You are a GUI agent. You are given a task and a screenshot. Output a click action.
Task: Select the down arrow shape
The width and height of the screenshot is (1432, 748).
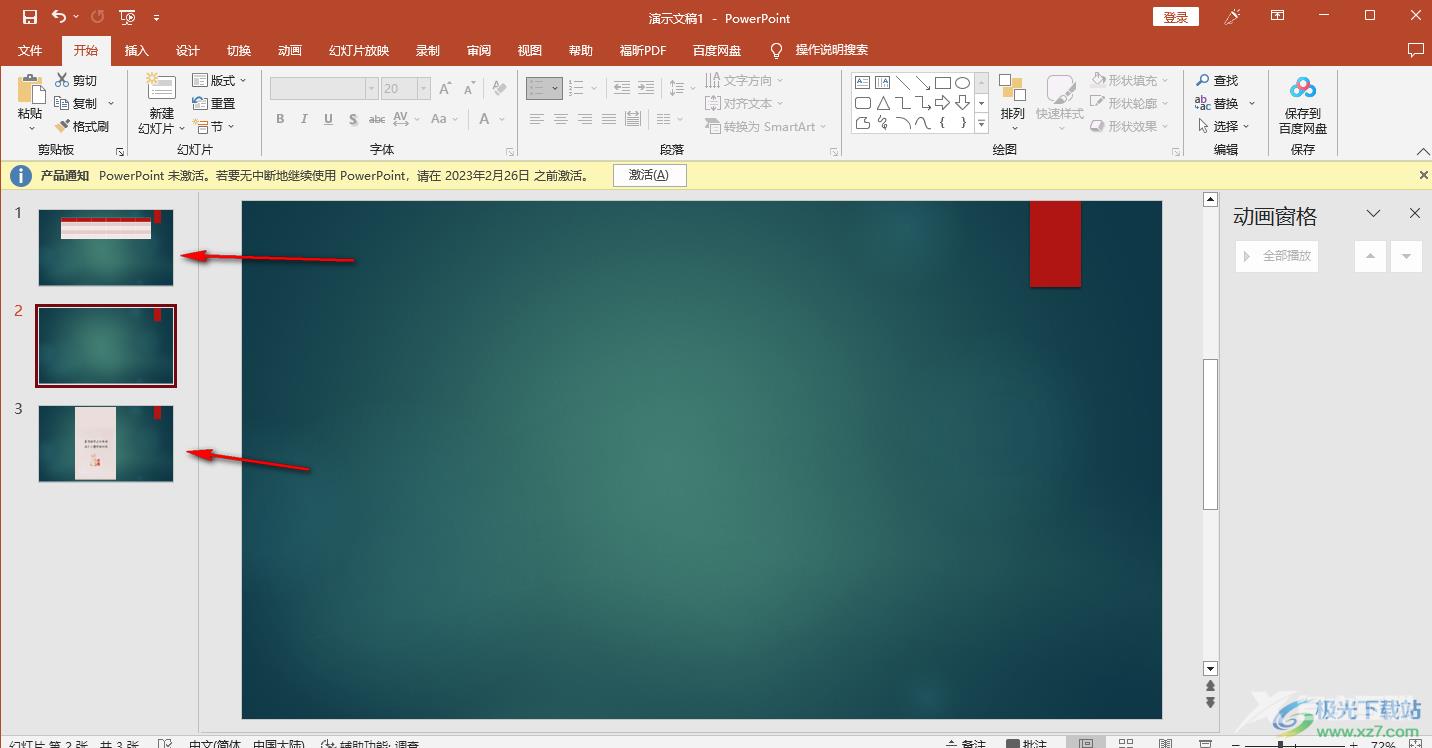962,103
